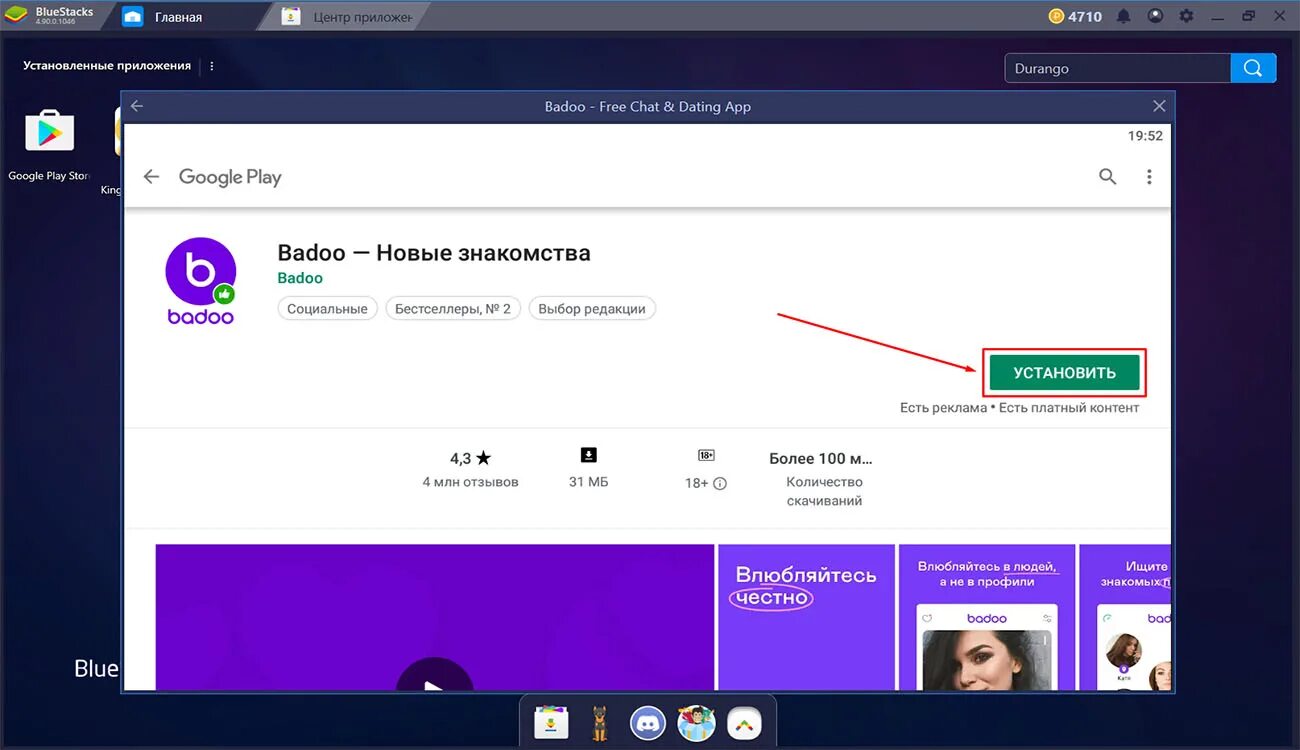Select the Выбор редакции chip

pyautogui.click(x=592, y=309)
